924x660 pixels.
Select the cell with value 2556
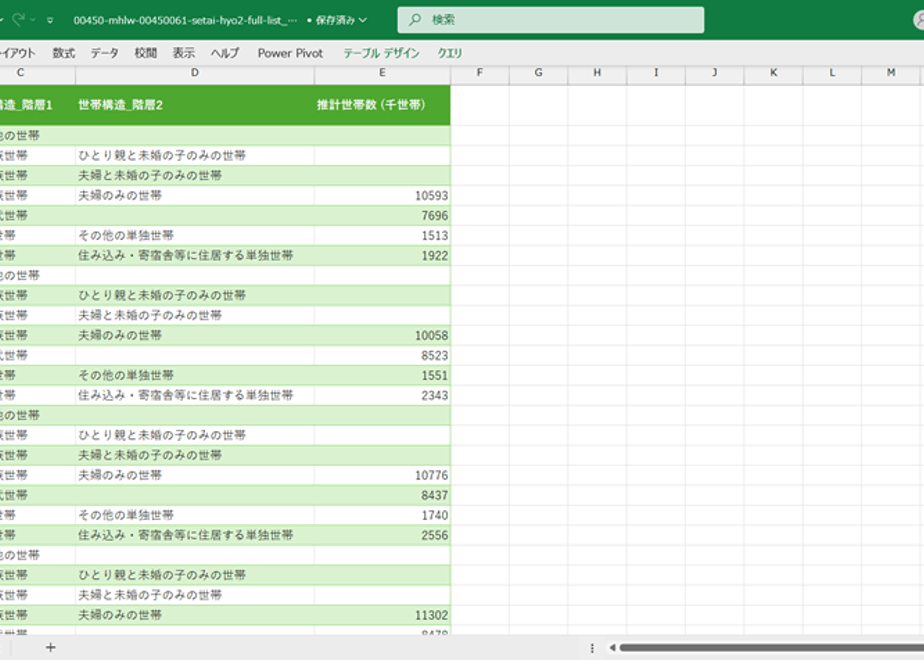tap(382, 535)
